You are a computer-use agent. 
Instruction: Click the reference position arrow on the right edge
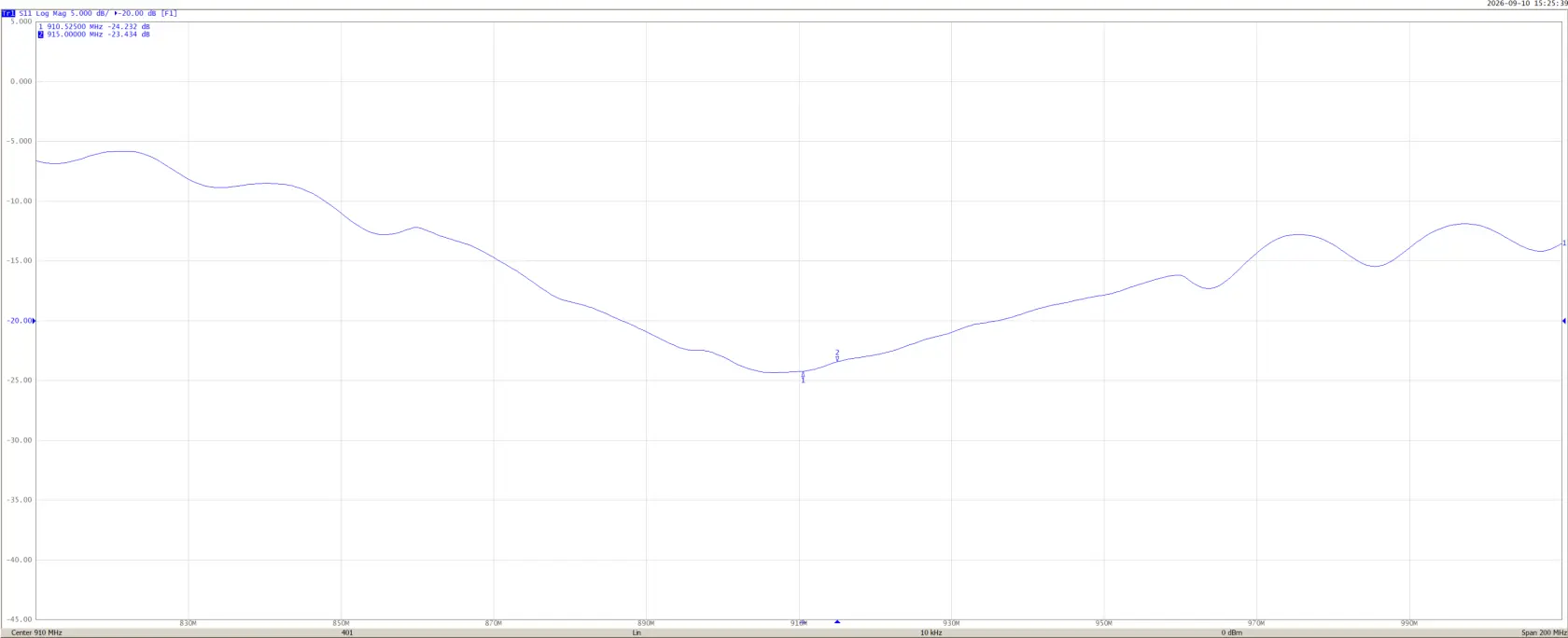(1563, 321)
